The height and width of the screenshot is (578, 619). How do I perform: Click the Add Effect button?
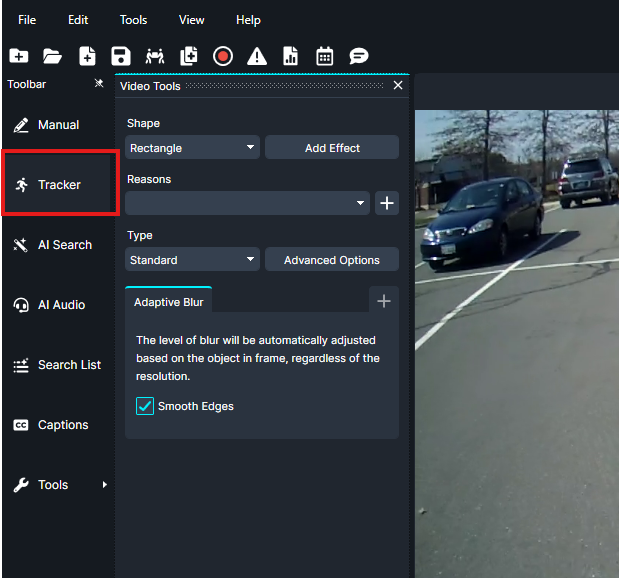click(x=332, y=148)
